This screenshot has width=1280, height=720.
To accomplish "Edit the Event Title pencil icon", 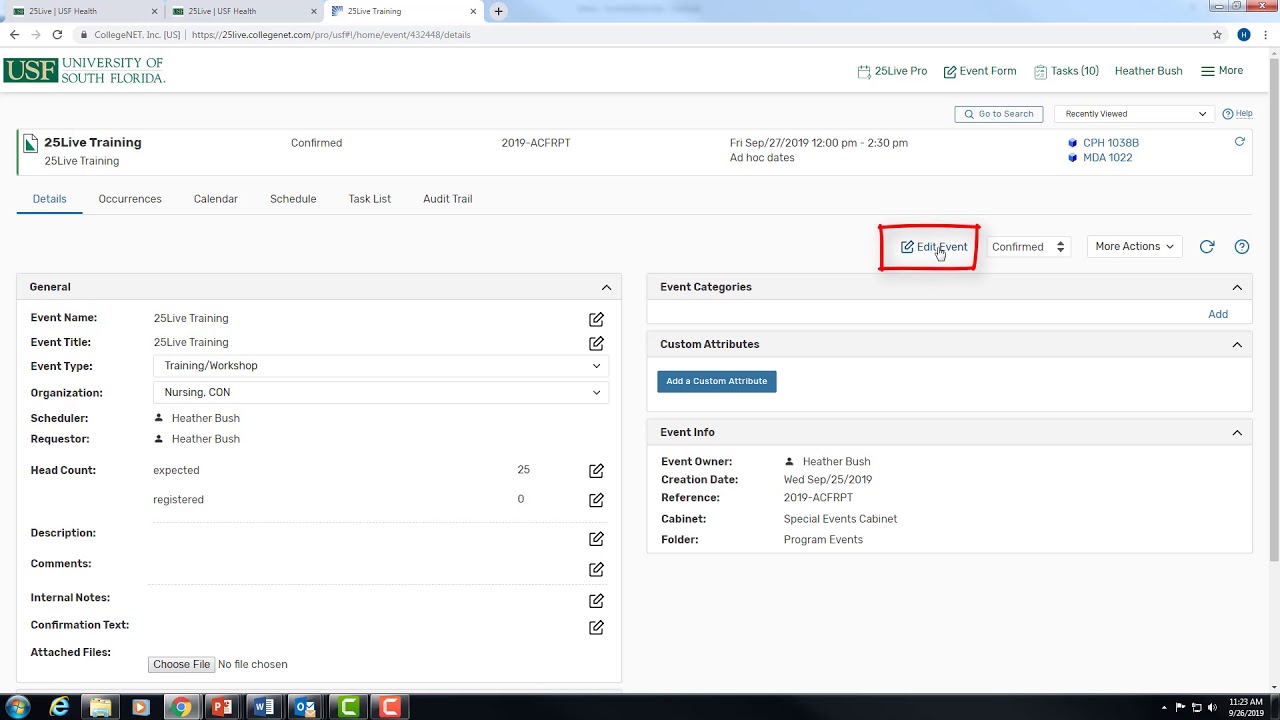I will [596, 343].
